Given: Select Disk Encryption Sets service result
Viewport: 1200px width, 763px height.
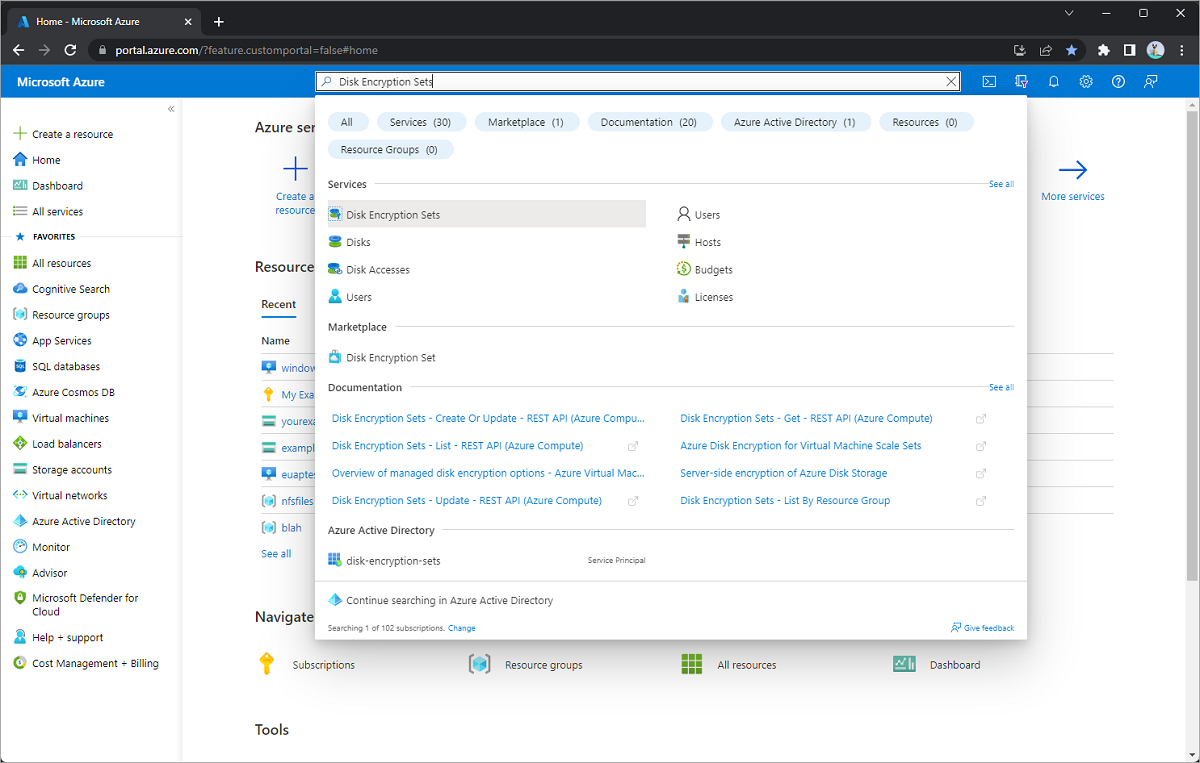Looking at the screenshot, I should tap(392, 215).
